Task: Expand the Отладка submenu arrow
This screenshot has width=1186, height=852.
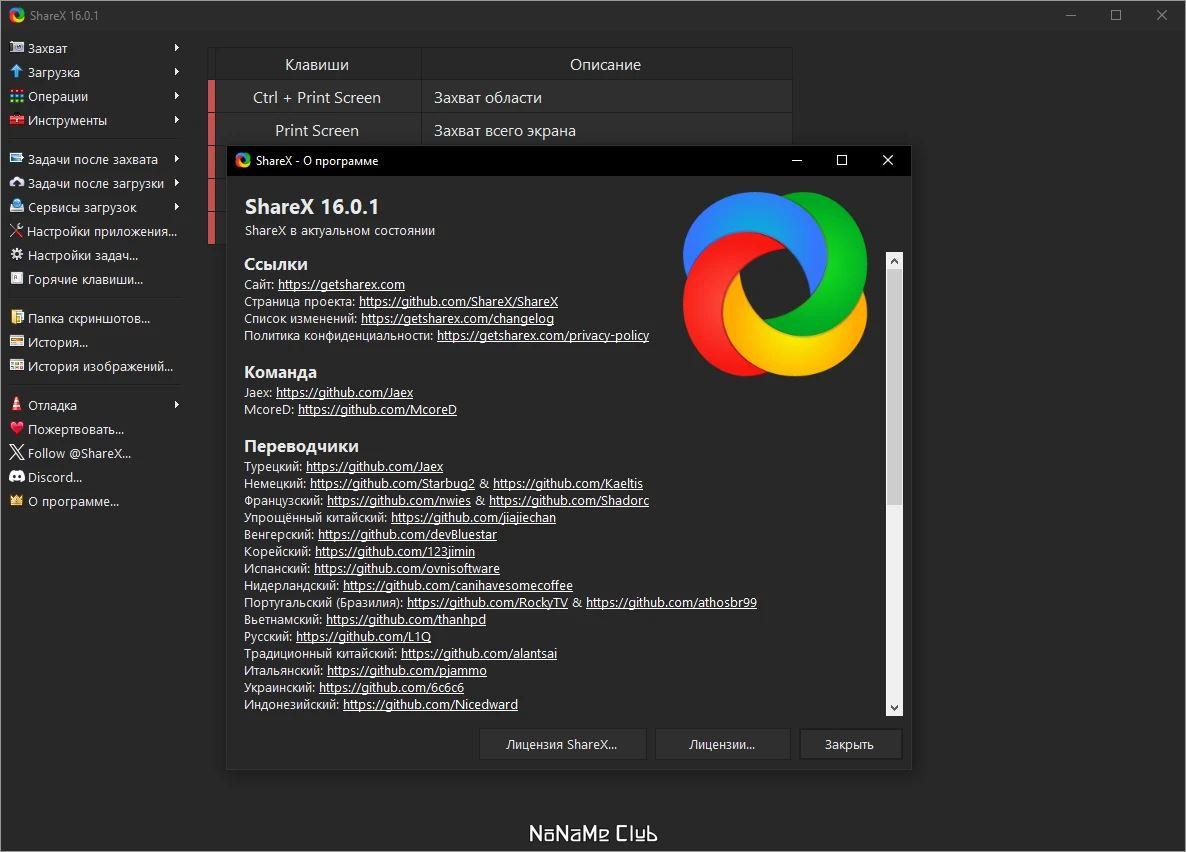Action: point(176,405)
